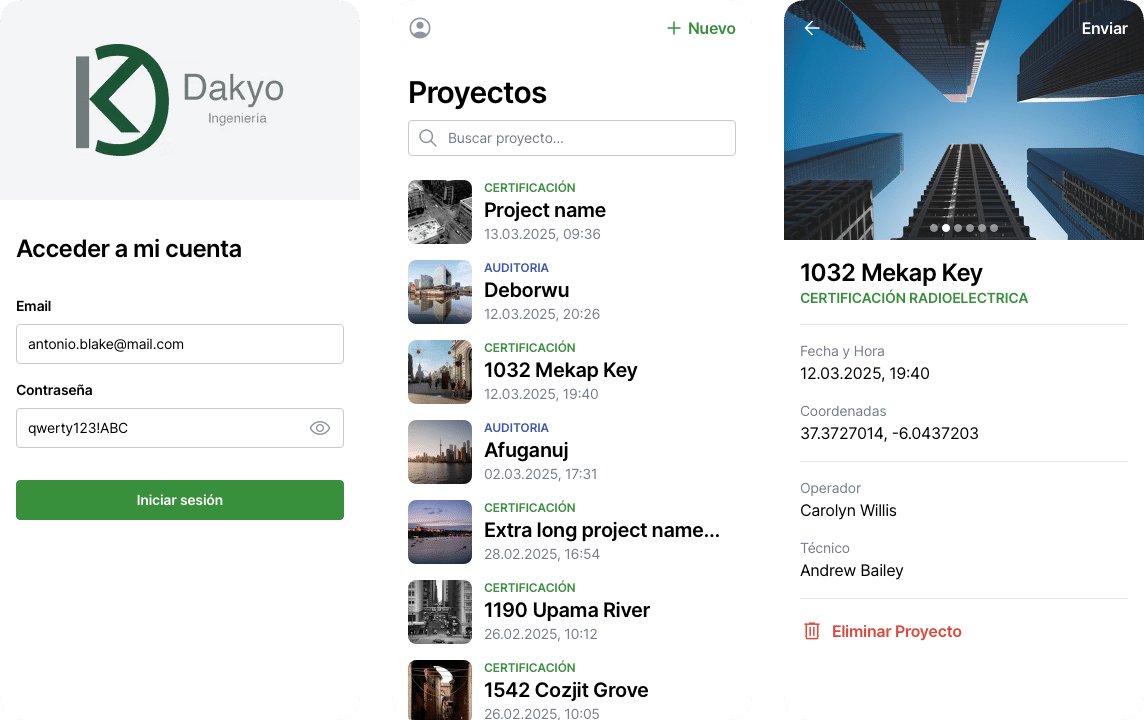Open the user profile icon
The width and height of the screenshot is (1144, 720).
[x=420, y=28]
